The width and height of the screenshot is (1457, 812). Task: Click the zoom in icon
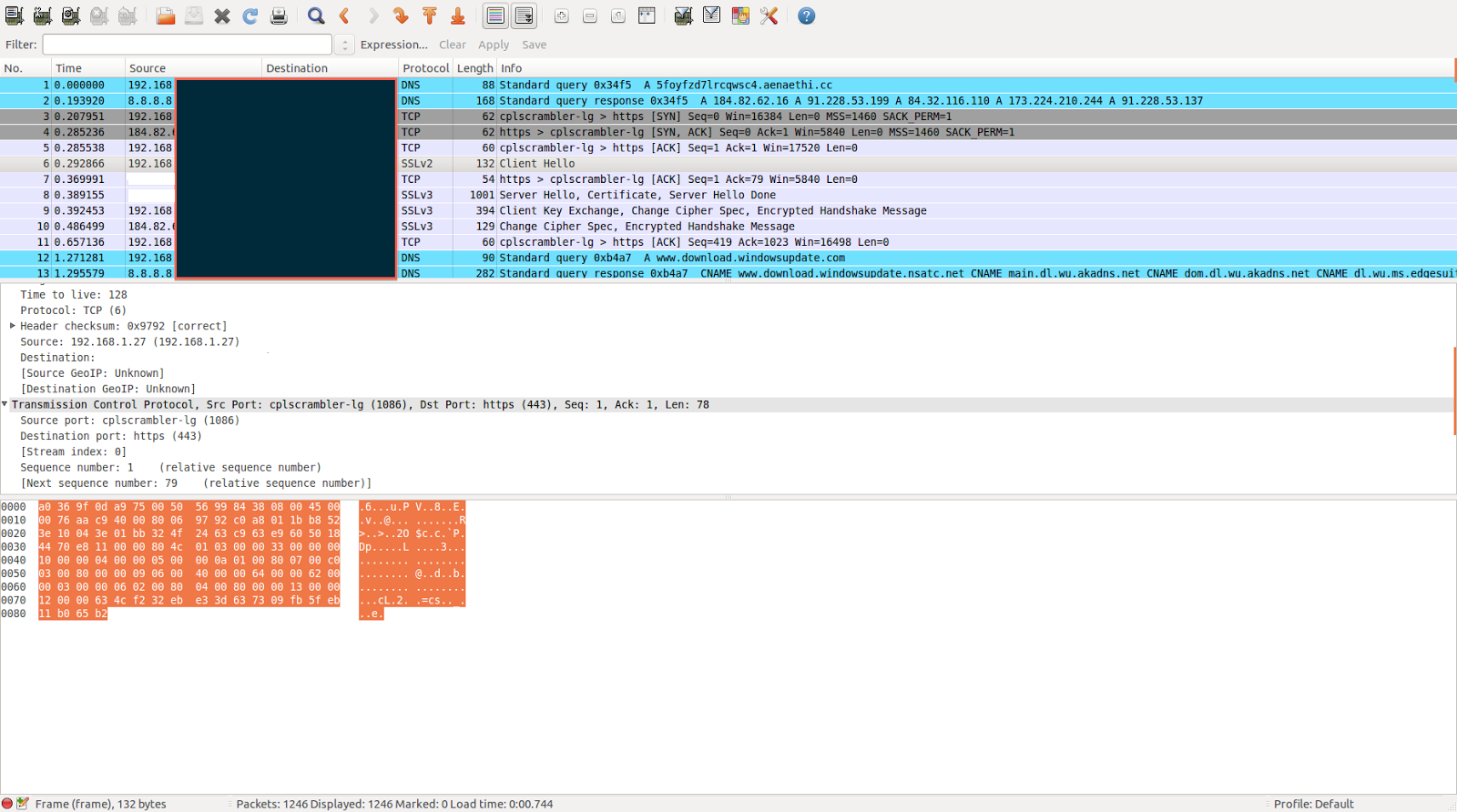coord(562,15)
